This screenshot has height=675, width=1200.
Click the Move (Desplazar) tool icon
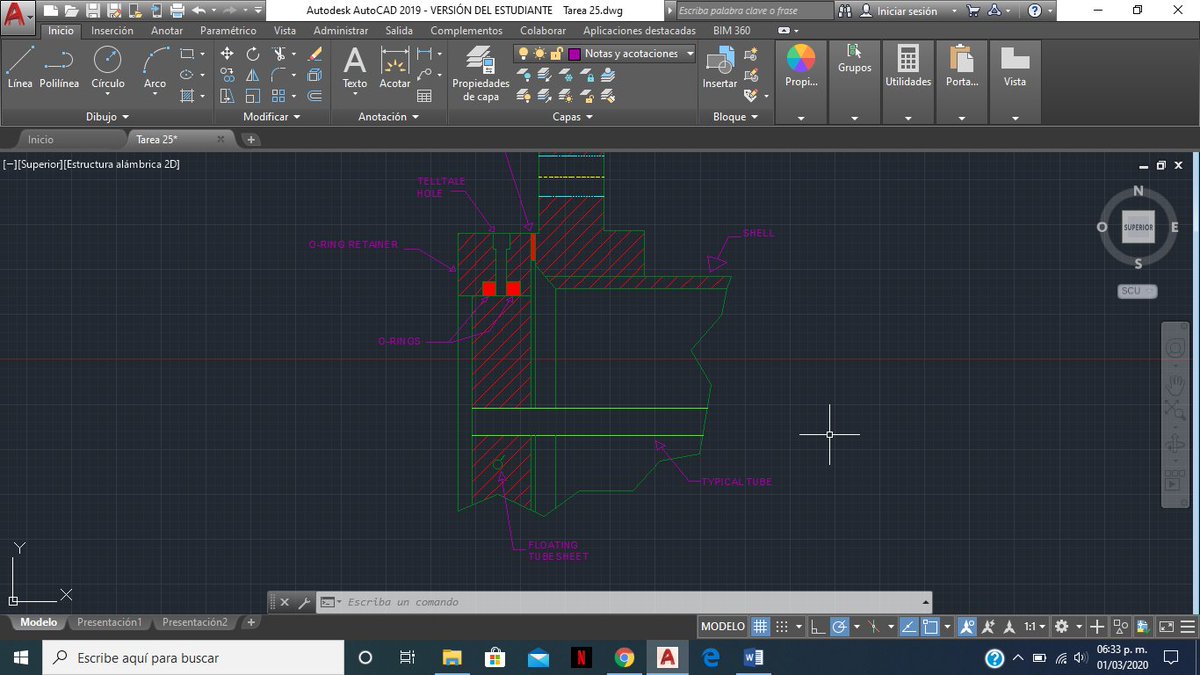pos(227,53)
